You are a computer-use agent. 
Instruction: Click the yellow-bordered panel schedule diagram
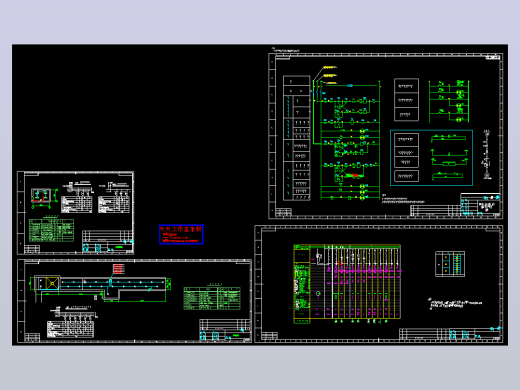tap(347, 284)
